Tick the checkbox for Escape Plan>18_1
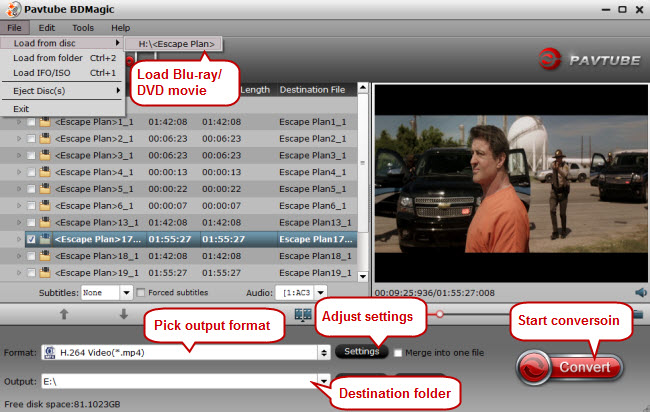The height and width of the screenshot is (412, 650). tap(31, 256)
